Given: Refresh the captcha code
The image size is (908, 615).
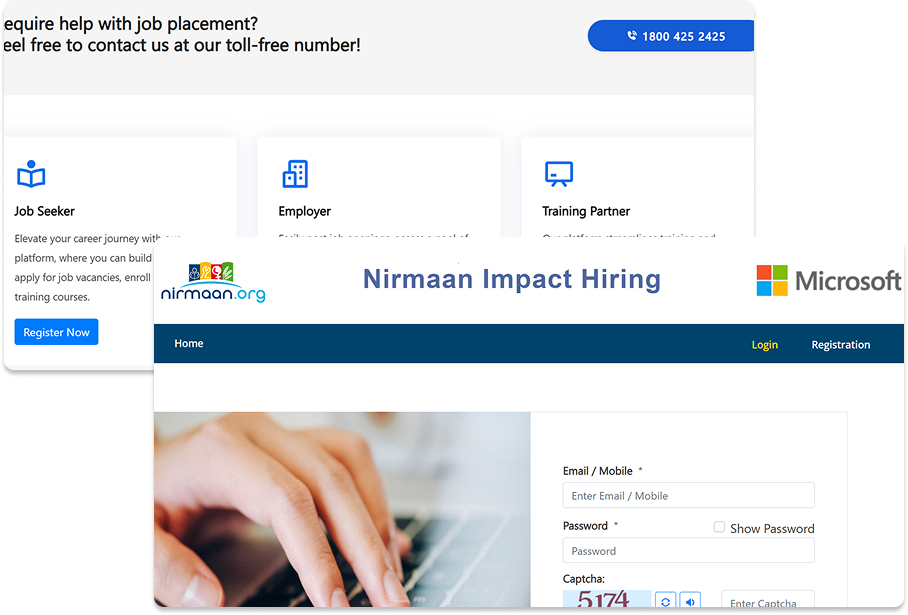Looking at the screenshot, I should point(665,600).
